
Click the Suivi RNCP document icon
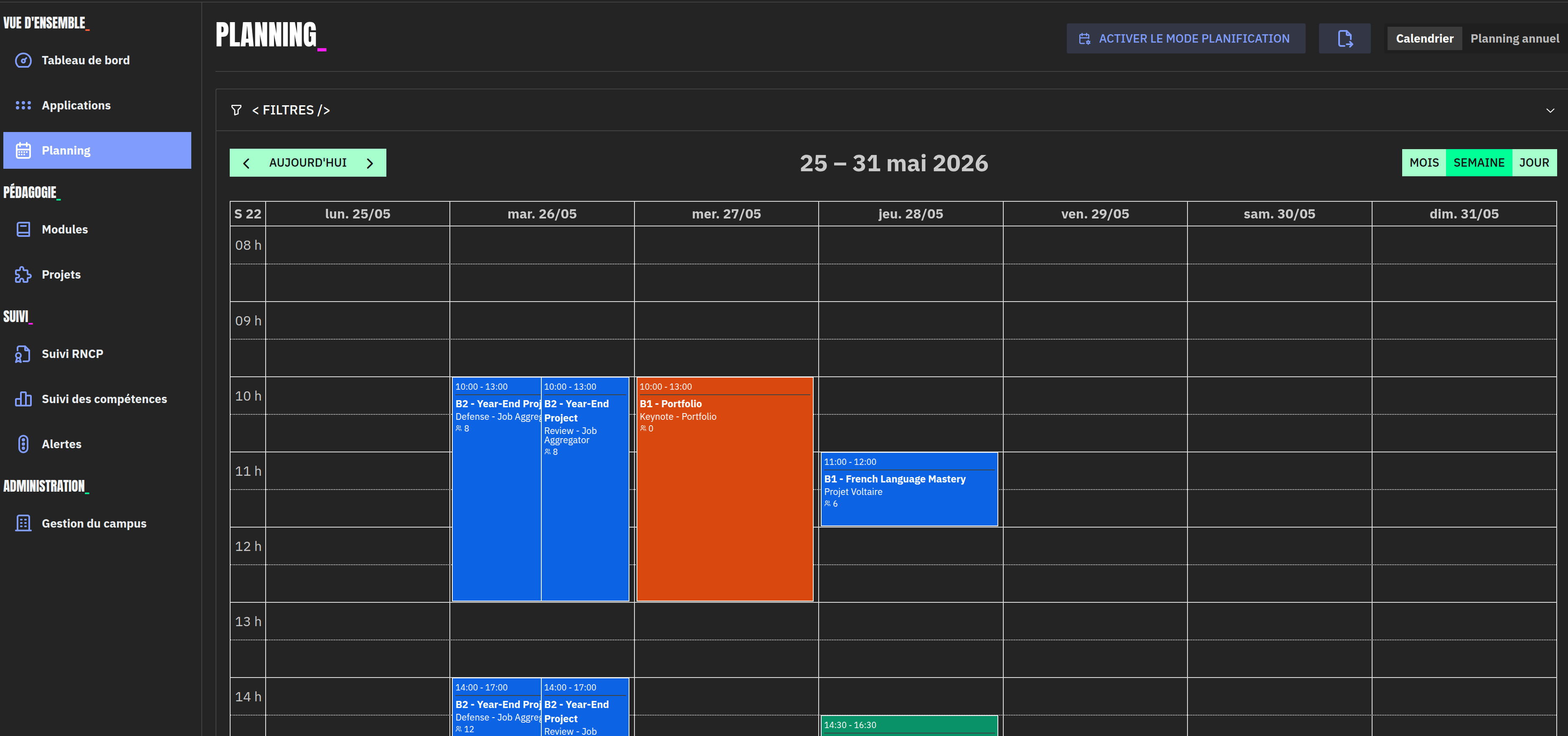click(x=23, y=354)
